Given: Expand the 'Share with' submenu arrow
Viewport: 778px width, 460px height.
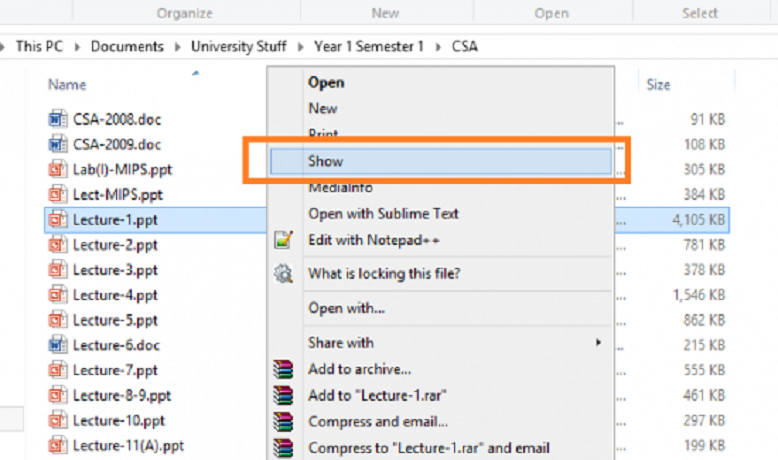Looking at the screenshot, I should [599, 342].
